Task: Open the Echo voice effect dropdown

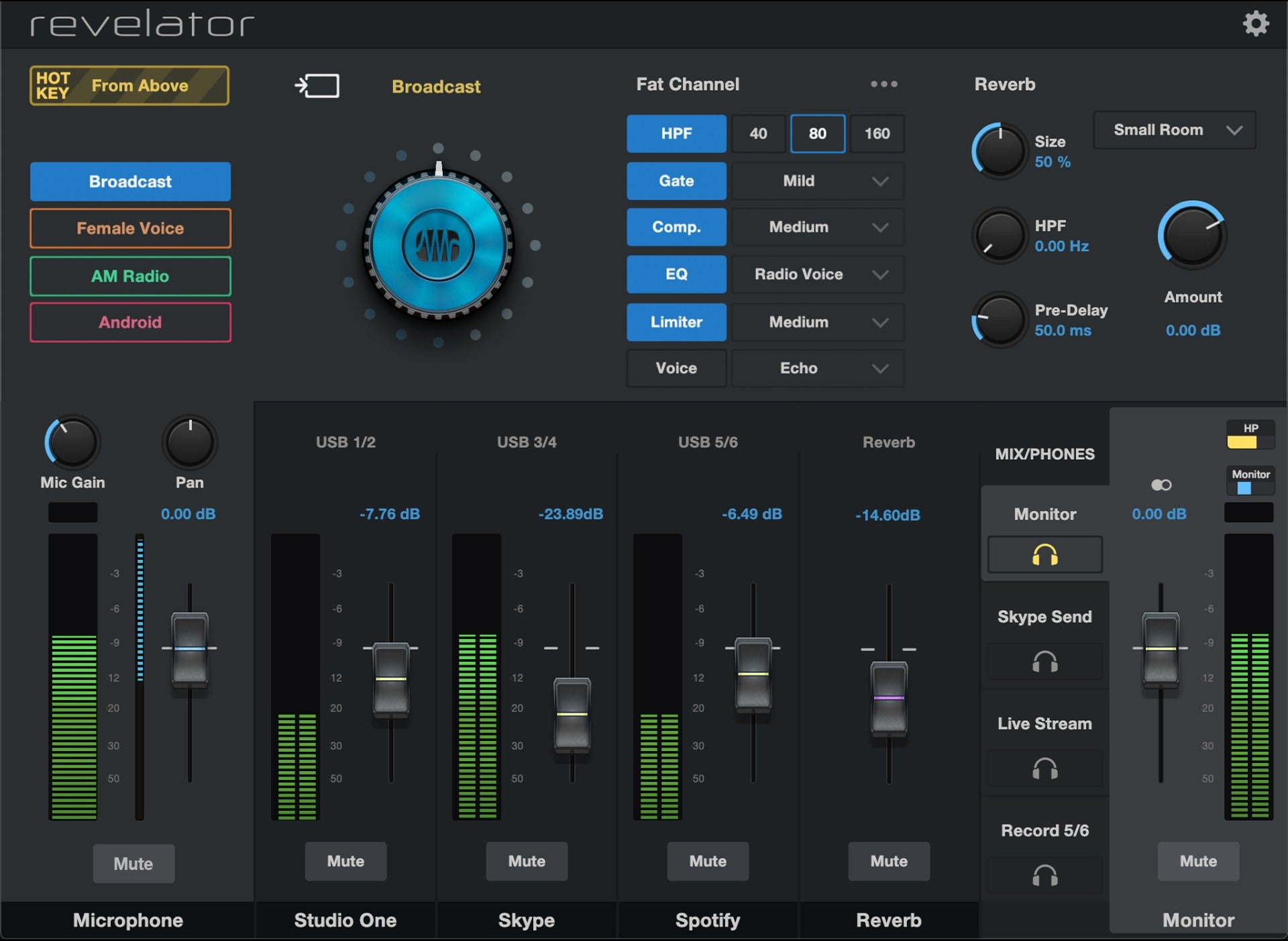Action: click(817, 368)
